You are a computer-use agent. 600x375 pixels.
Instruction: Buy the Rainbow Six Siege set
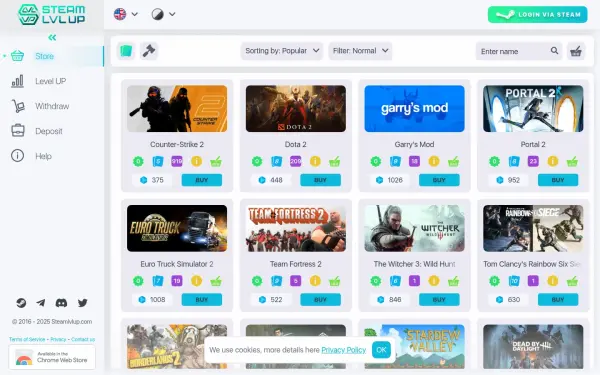pos(558,300)
